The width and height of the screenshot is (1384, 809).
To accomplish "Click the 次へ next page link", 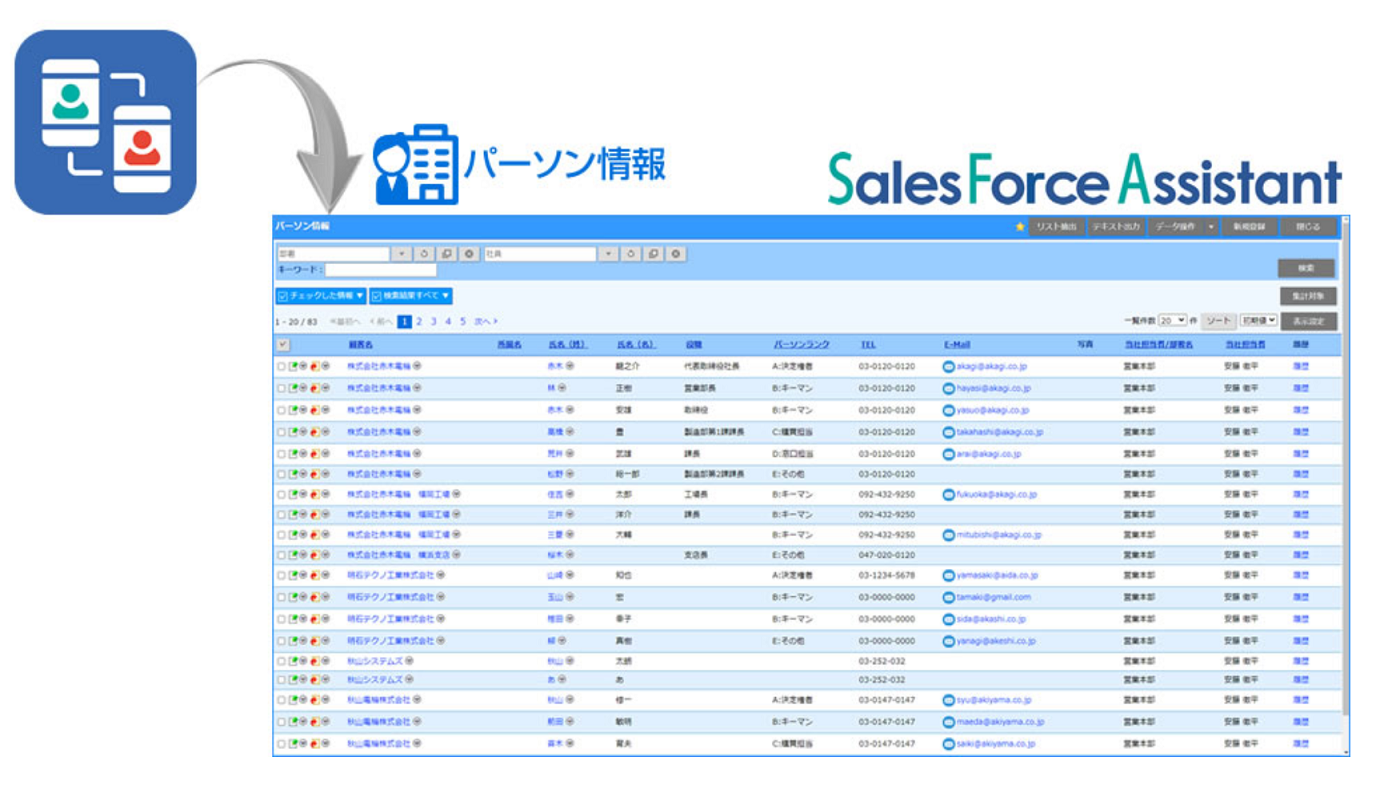I will [485, 321].
